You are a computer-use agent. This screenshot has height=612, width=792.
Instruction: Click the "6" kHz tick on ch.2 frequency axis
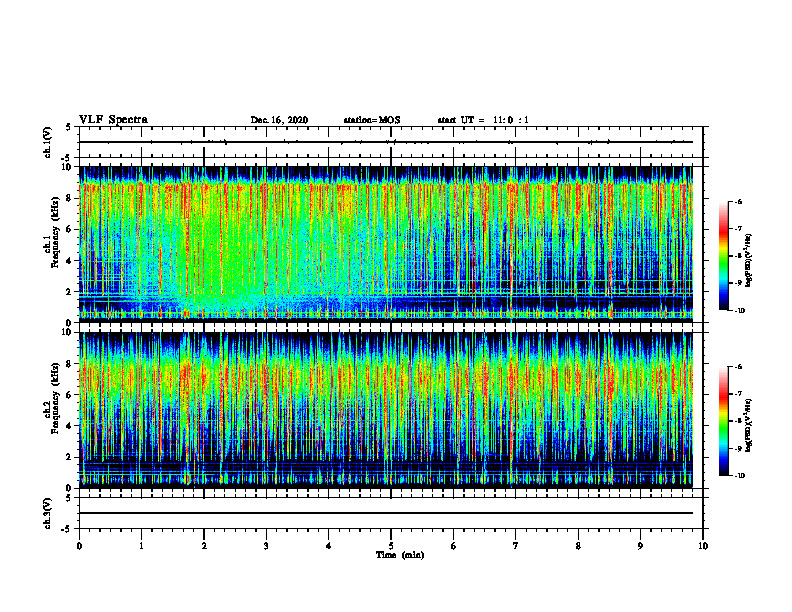point(70,395)
